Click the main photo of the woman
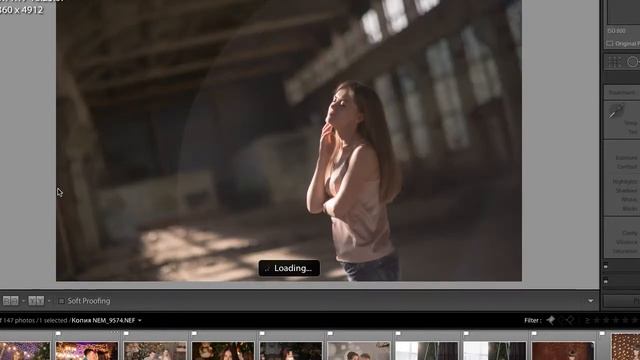640x360 pixels. 289,140
